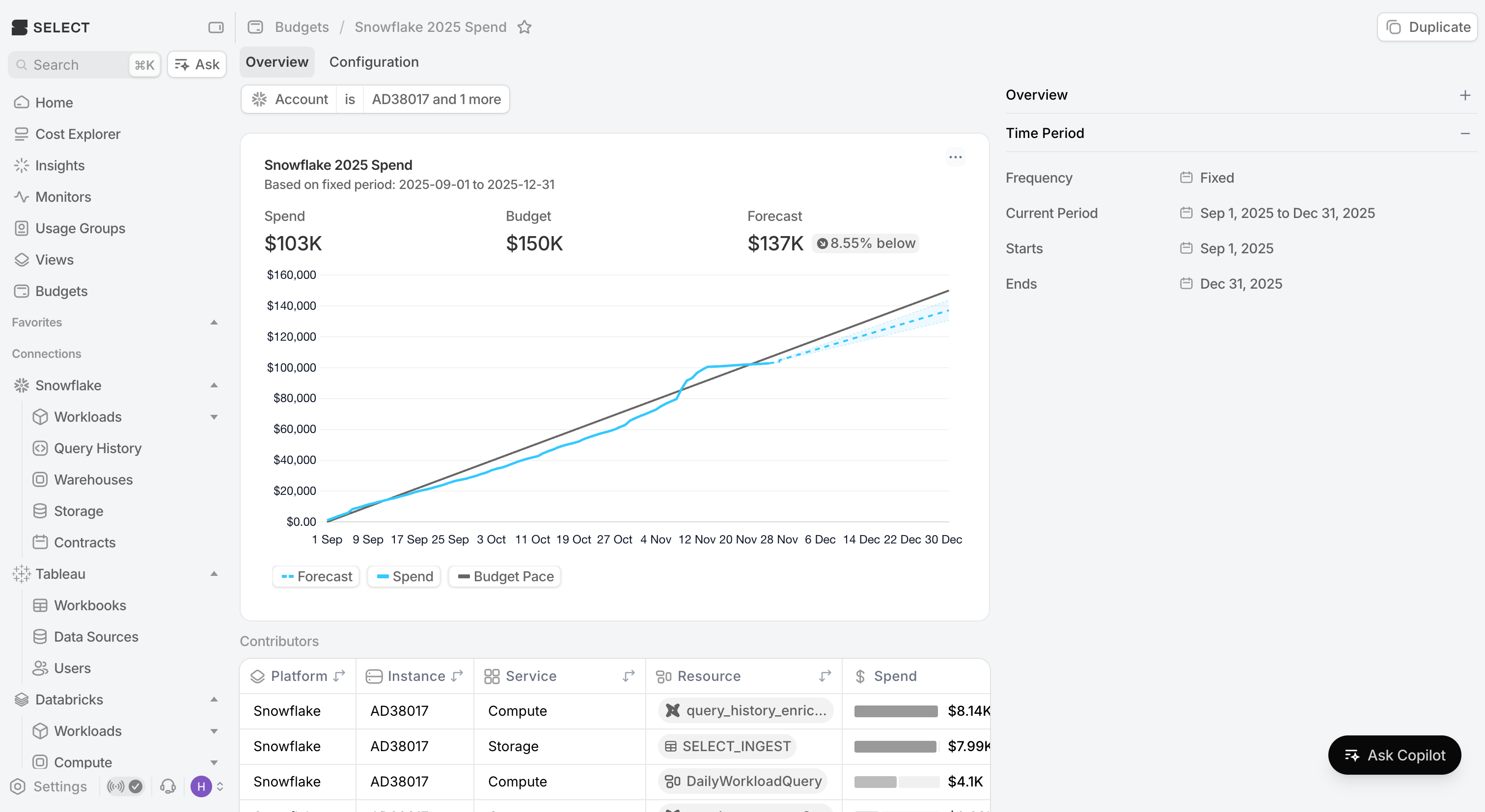Click the query_history_enric spend bar
The image size is (1485, 812).
[895, 711]
